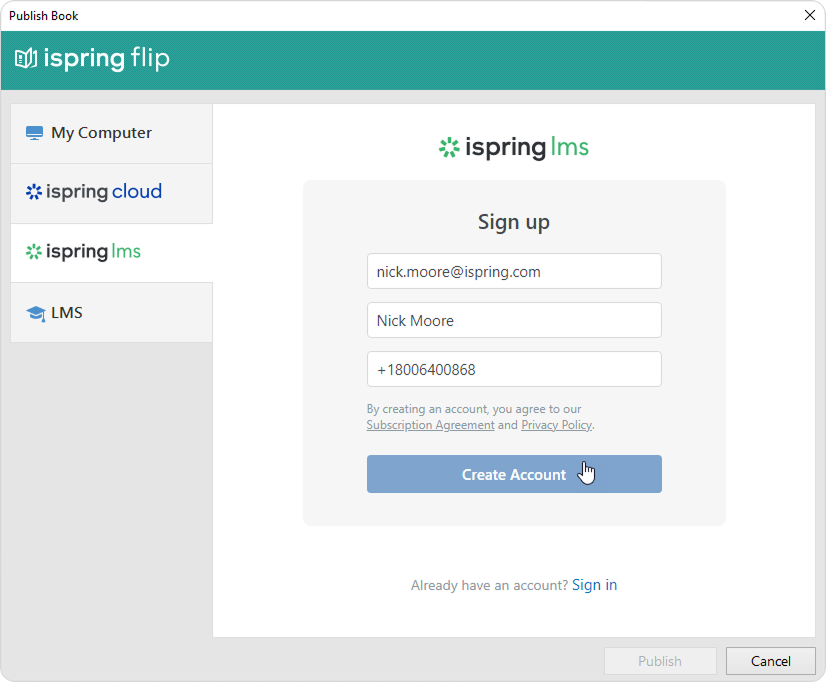Cancel the publish dialog
This screenshot has height=682, width=826.
[x=770, y=661]
